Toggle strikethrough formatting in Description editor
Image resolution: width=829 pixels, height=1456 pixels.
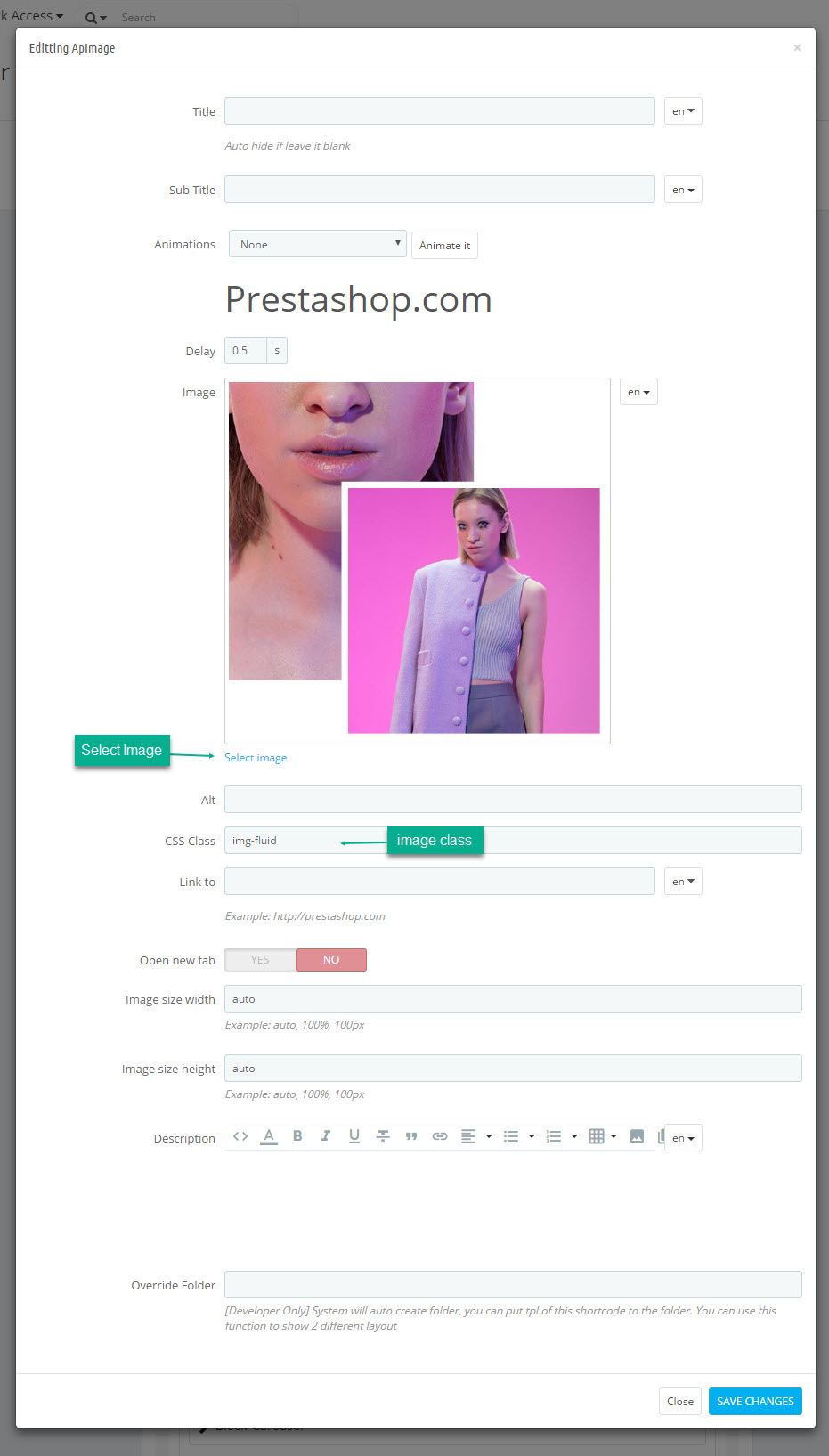383,1136
